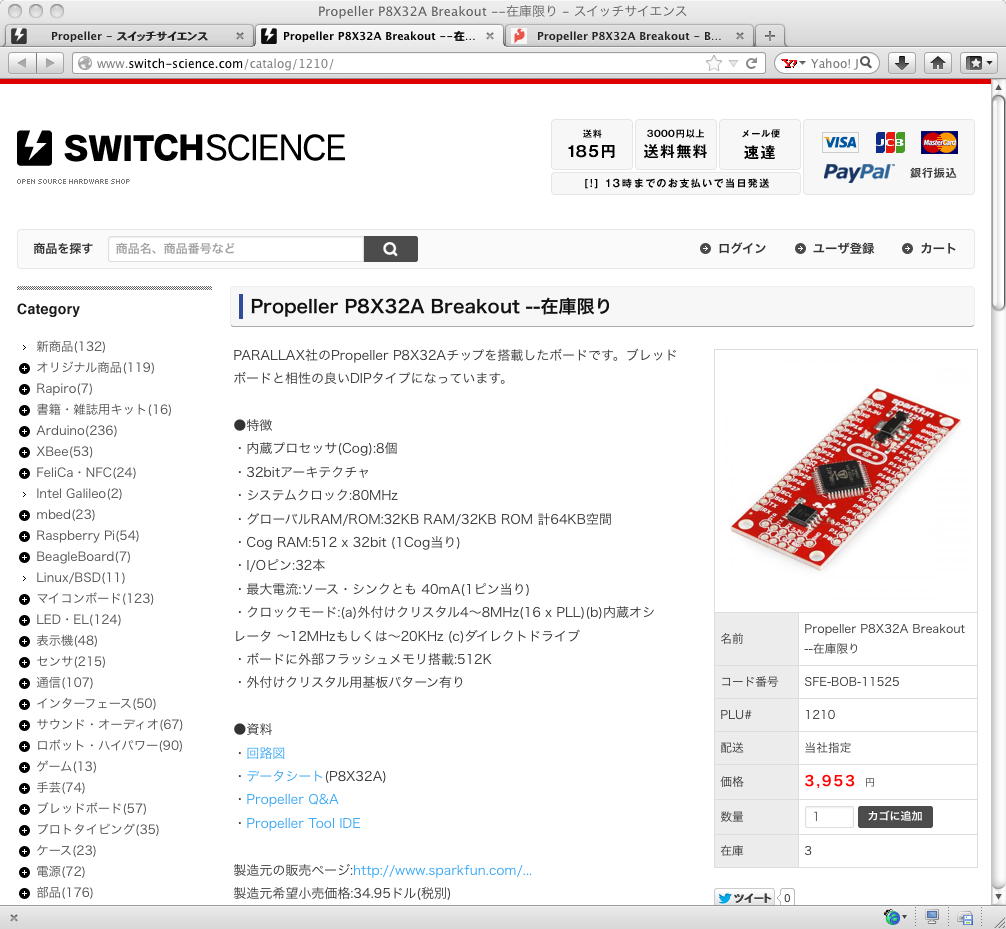
Task: Open the Propeller Q&A link
Action: pyautogui.click(x=292, y=799)
